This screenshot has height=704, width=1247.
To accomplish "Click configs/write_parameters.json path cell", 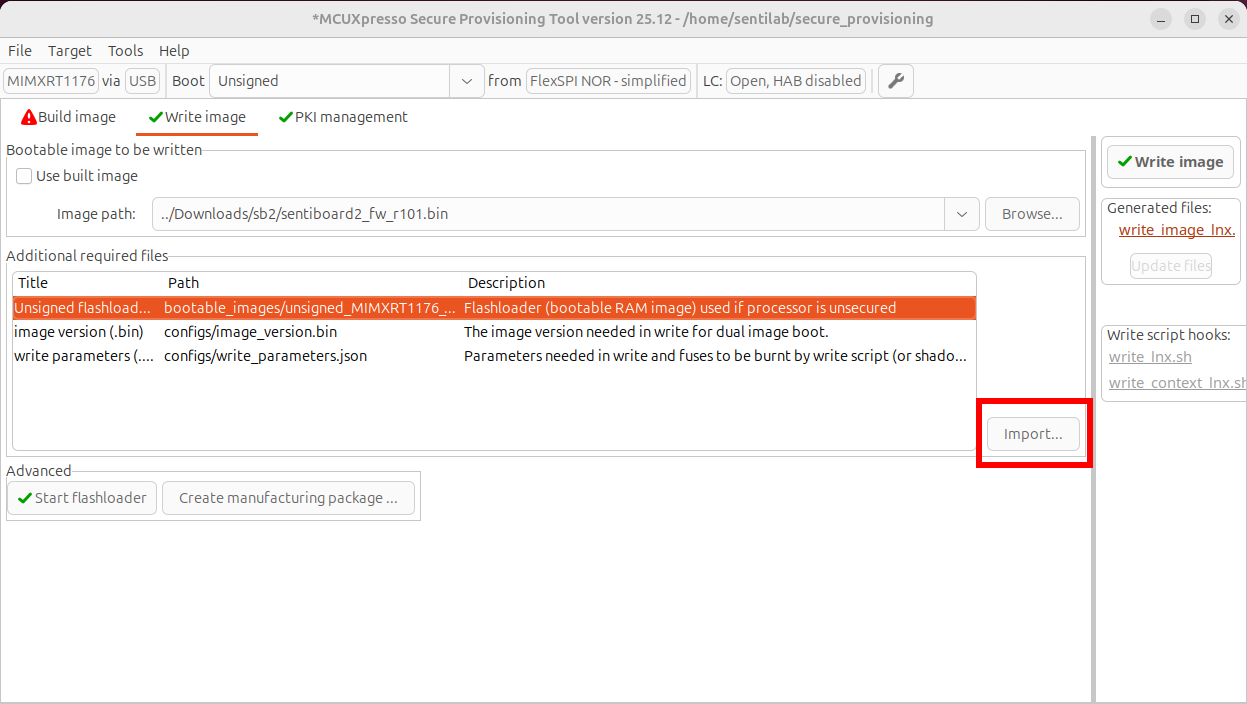I will pos(265,356).
